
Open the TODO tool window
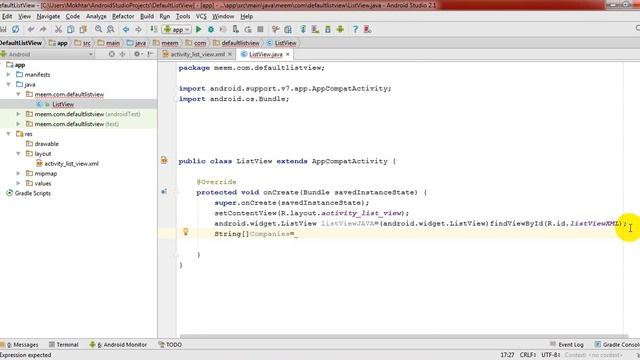click(170, 344)
